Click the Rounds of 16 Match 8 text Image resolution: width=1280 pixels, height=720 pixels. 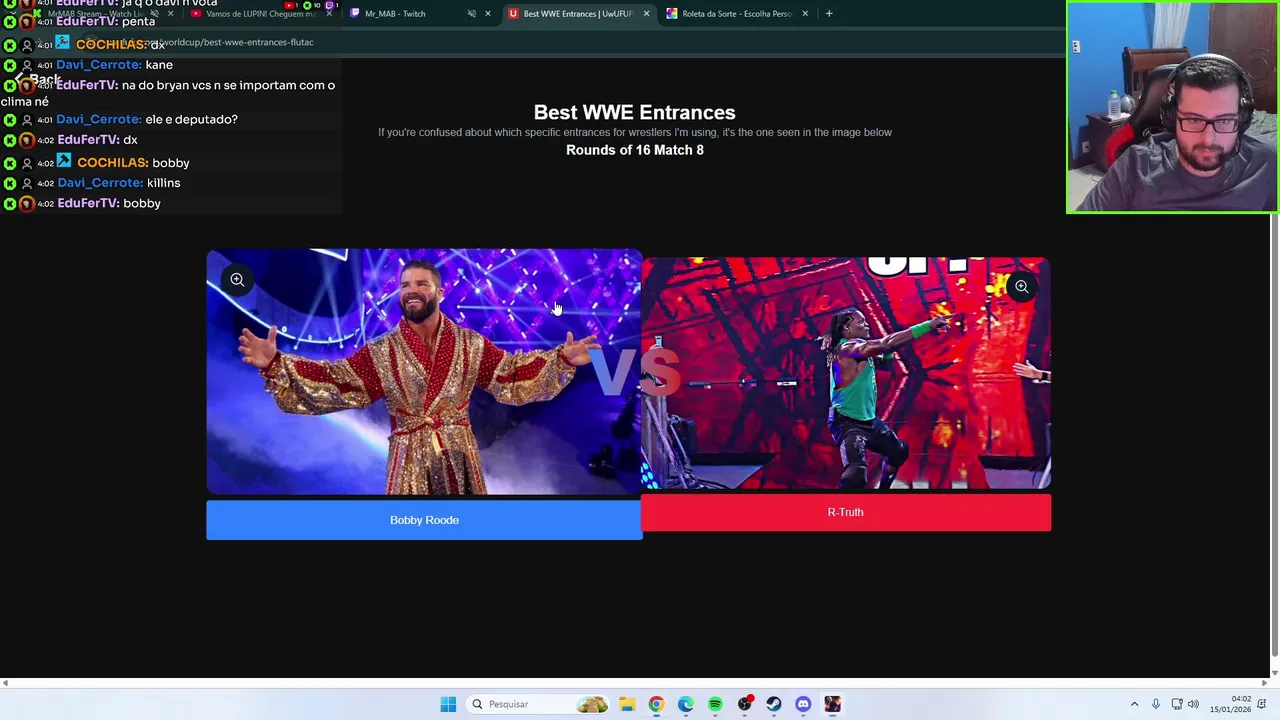[x=635, y=150]
